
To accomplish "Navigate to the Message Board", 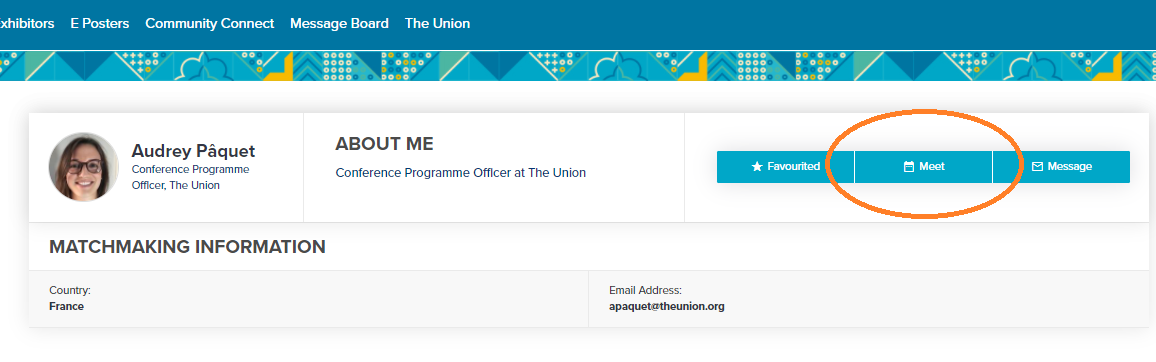I will [x=339, y=24].
